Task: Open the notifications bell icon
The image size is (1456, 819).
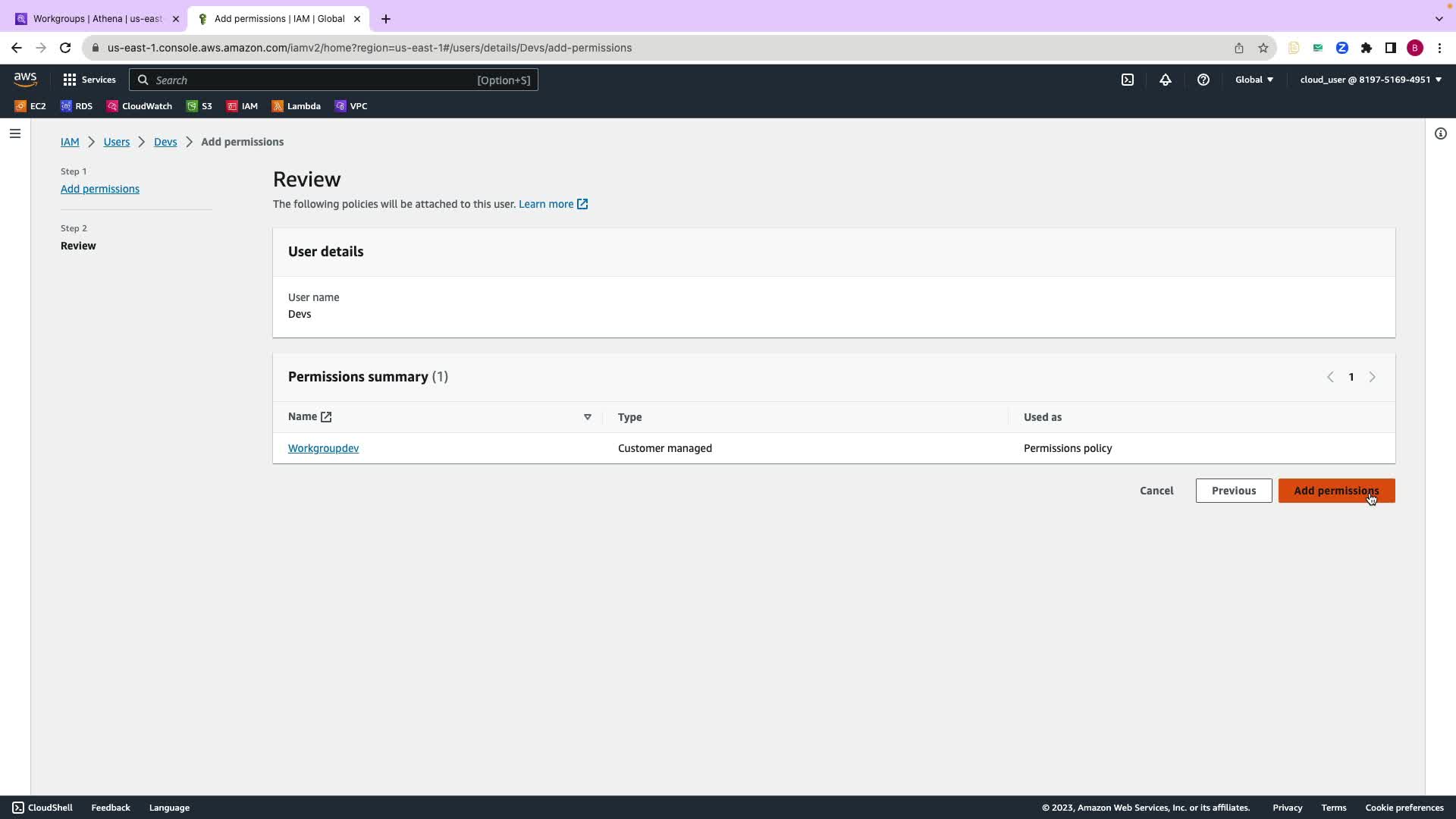Action: click(x=1166, y=80)
